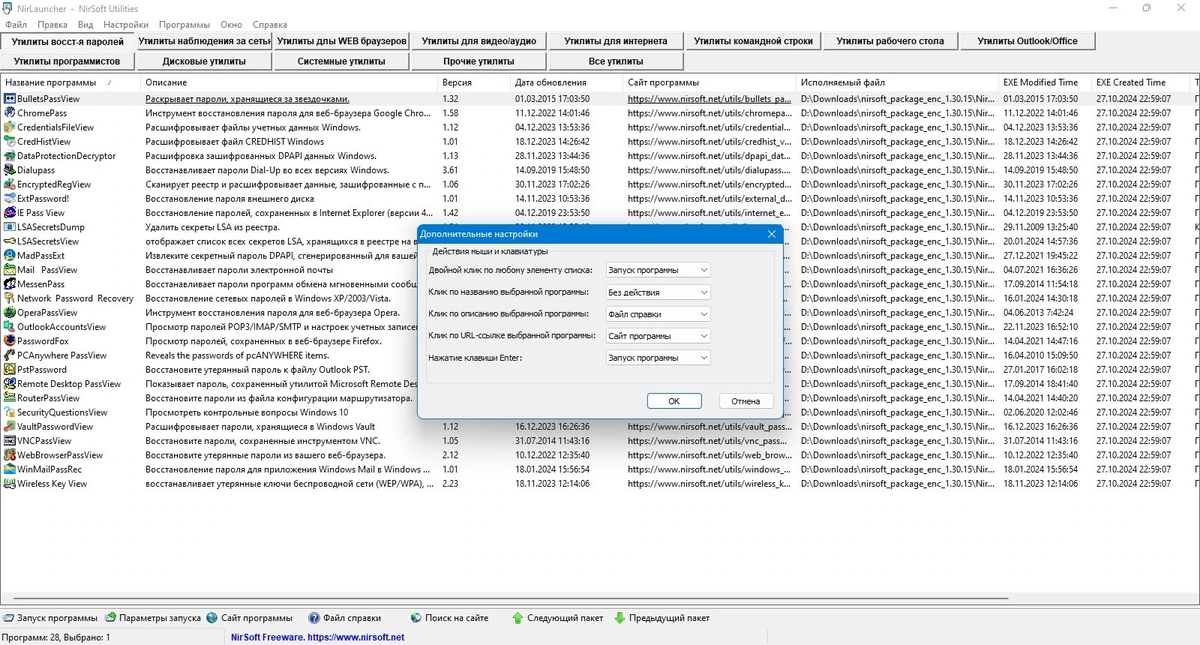Open dropdown for Клик по описанию программы
The height and width of the screenshot is (645, 1200).
pyautogui.click(x=658, y=314)
